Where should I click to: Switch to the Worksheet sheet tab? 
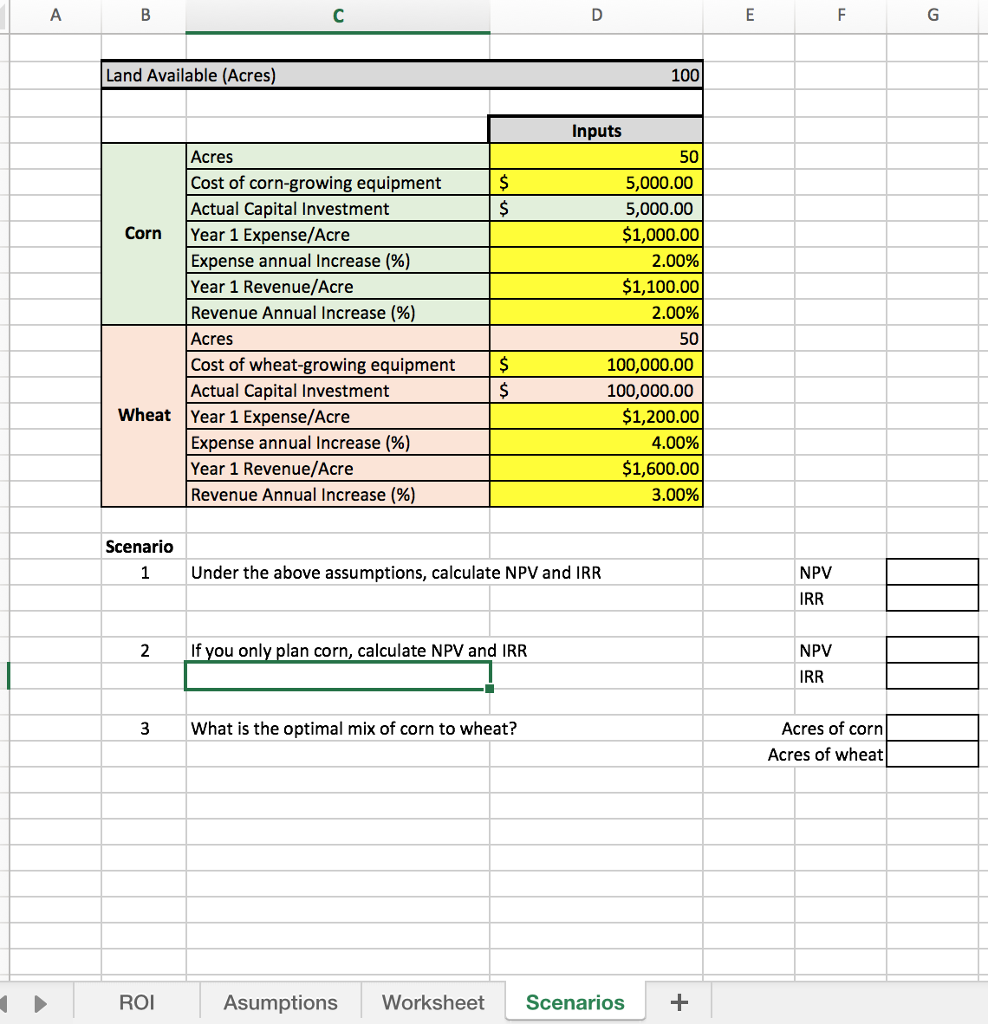pyautogui.click(x=432, y=1001)
